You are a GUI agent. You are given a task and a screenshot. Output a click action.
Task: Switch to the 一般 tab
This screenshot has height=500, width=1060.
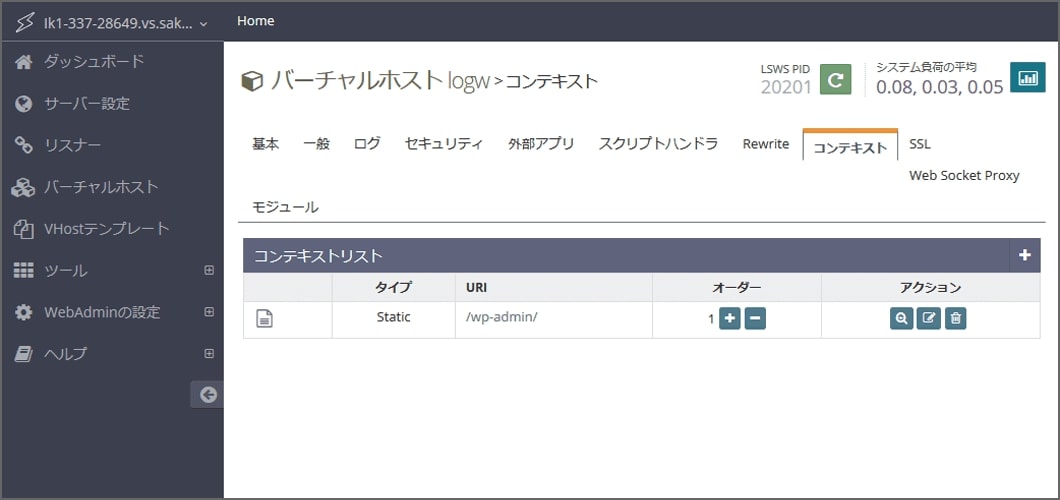pos(316,144)
